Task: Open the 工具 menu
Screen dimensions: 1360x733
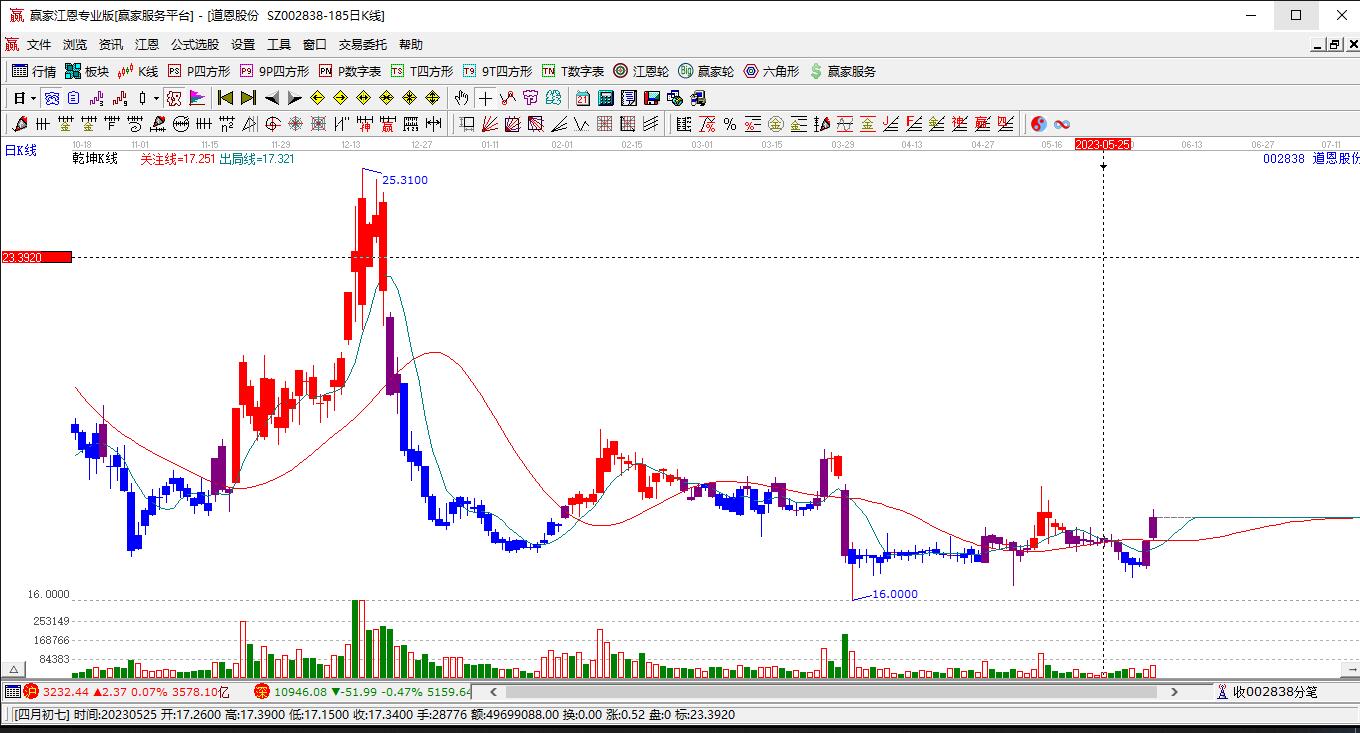Action: coord(279,44)
